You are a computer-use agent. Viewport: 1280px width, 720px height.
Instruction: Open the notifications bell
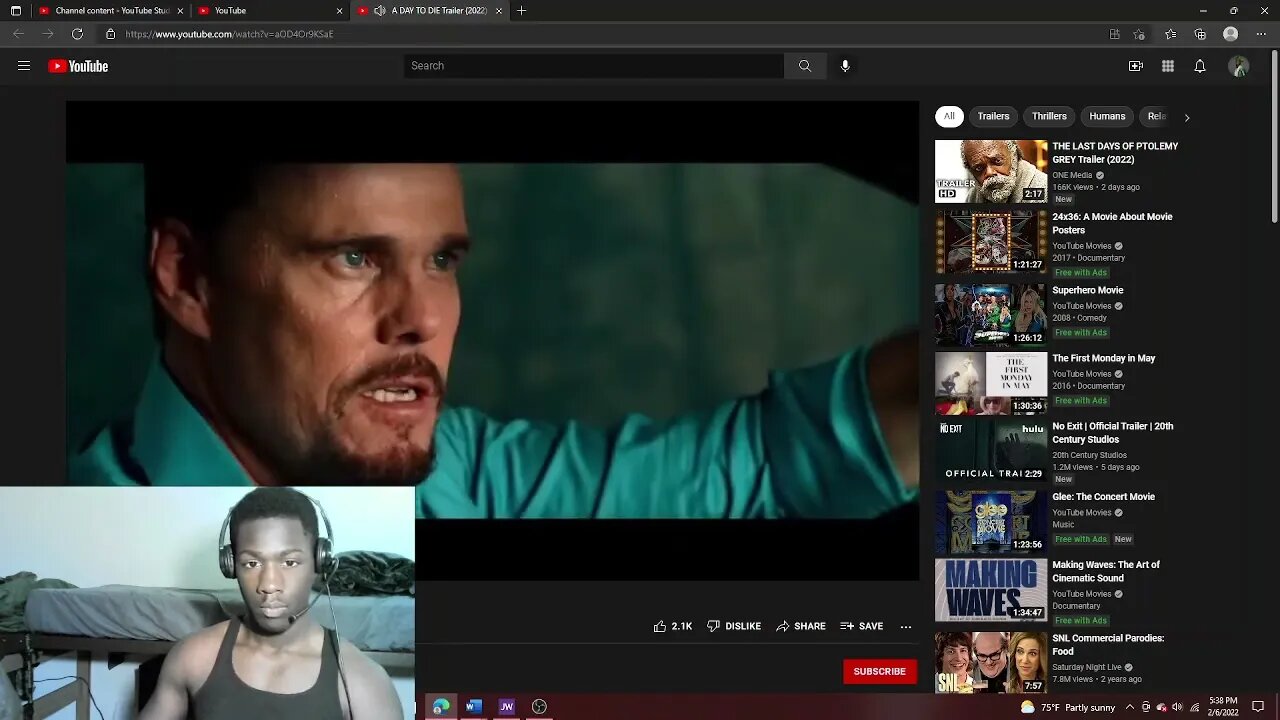tap(1200, 66)
